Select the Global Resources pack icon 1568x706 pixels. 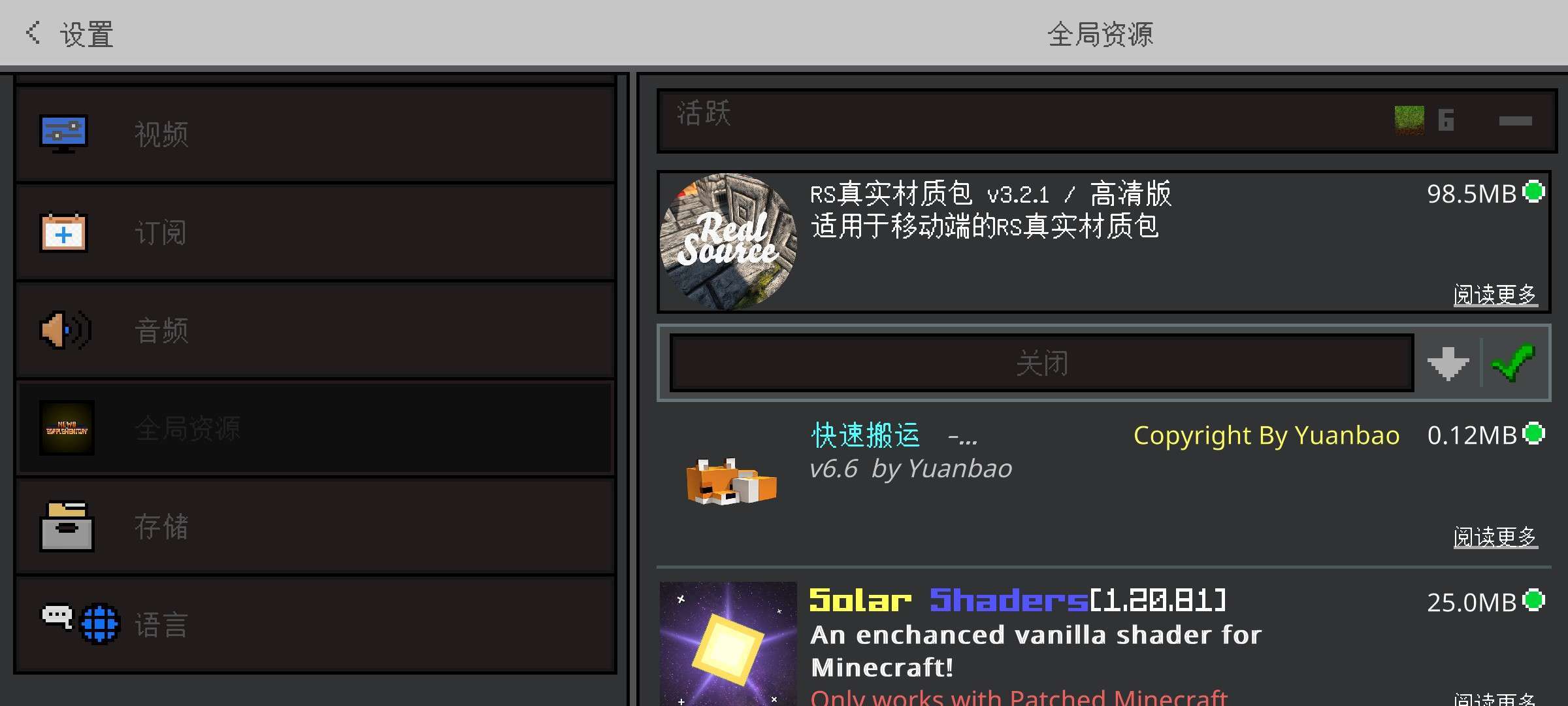coord(67,428)
